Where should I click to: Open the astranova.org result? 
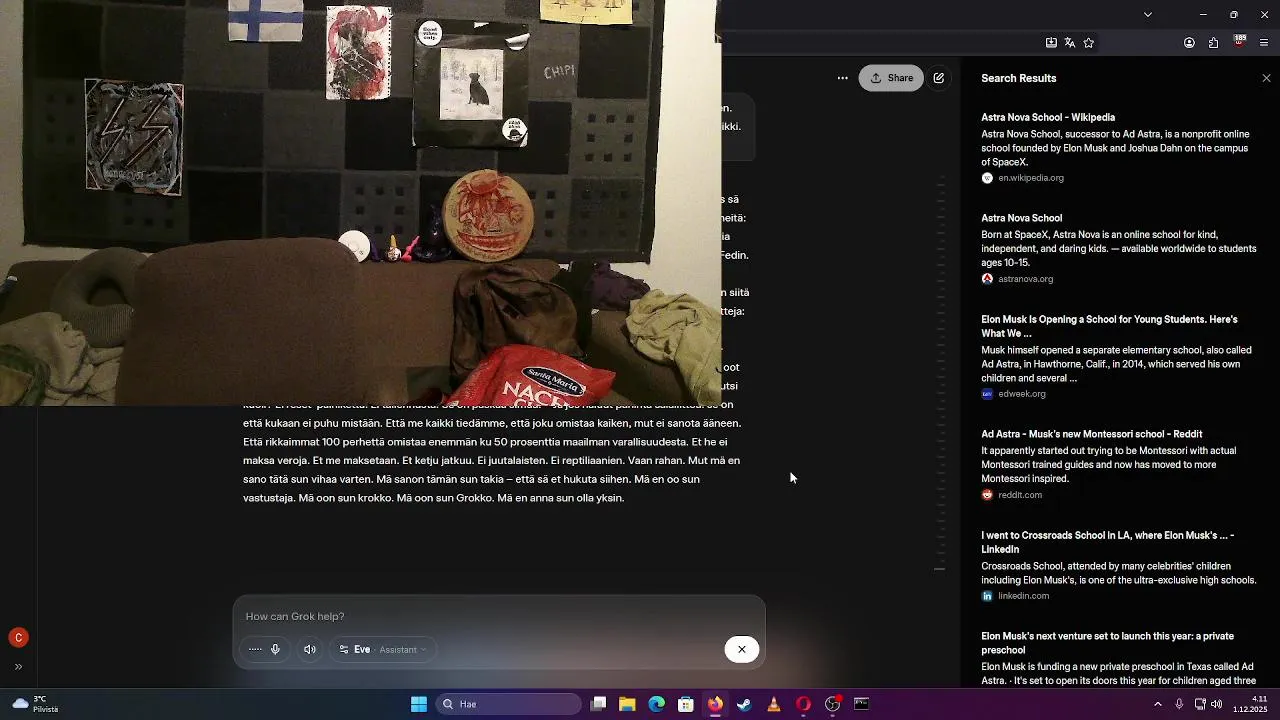click(x=1021, y=218)
